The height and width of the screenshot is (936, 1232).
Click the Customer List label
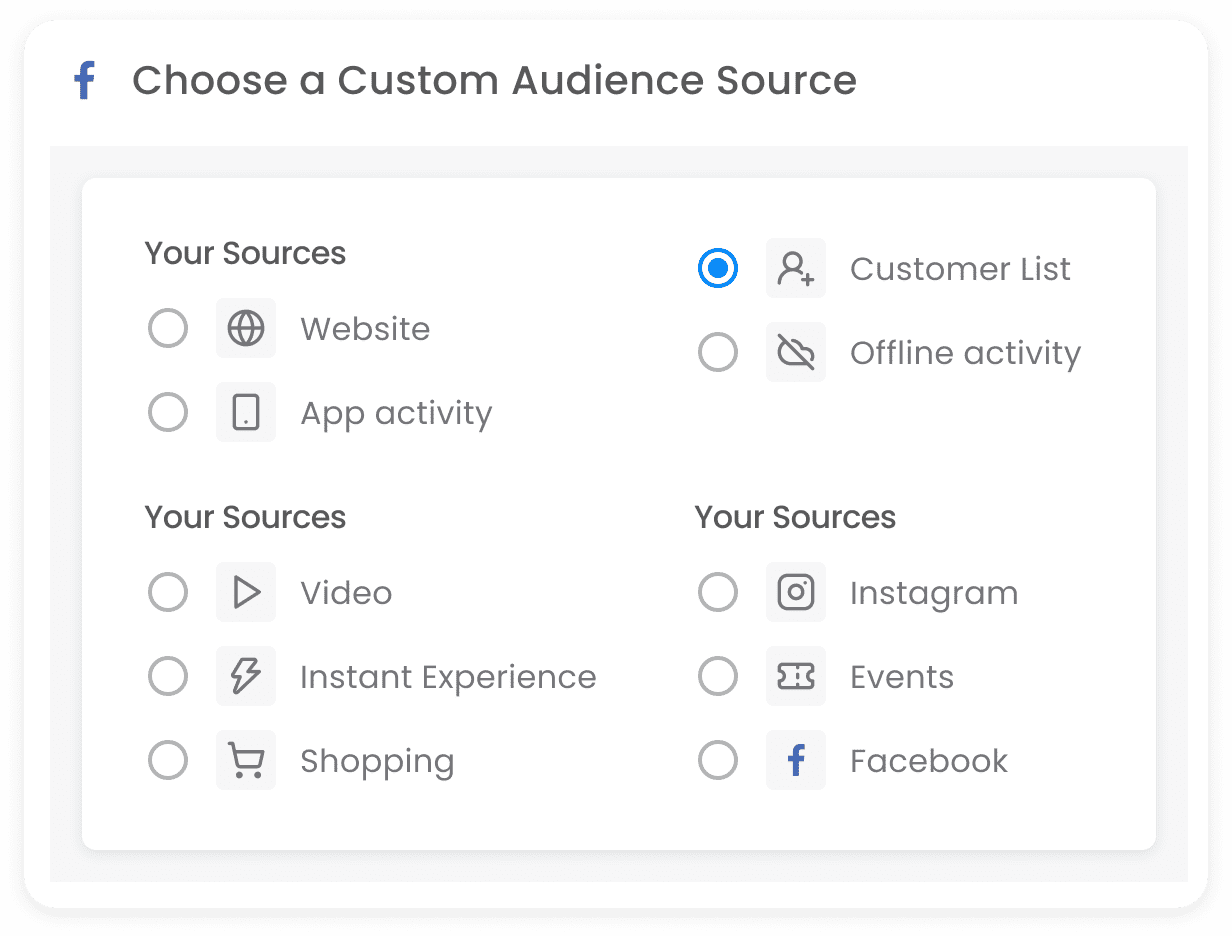960,269
